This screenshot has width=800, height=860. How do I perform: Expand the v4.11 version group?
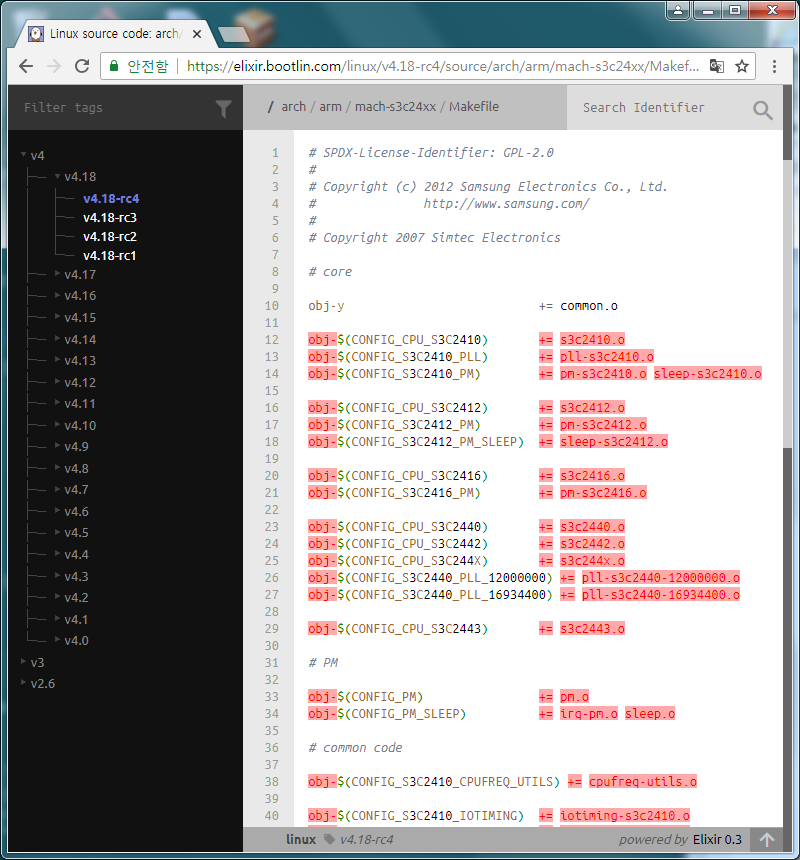(57, 403)
